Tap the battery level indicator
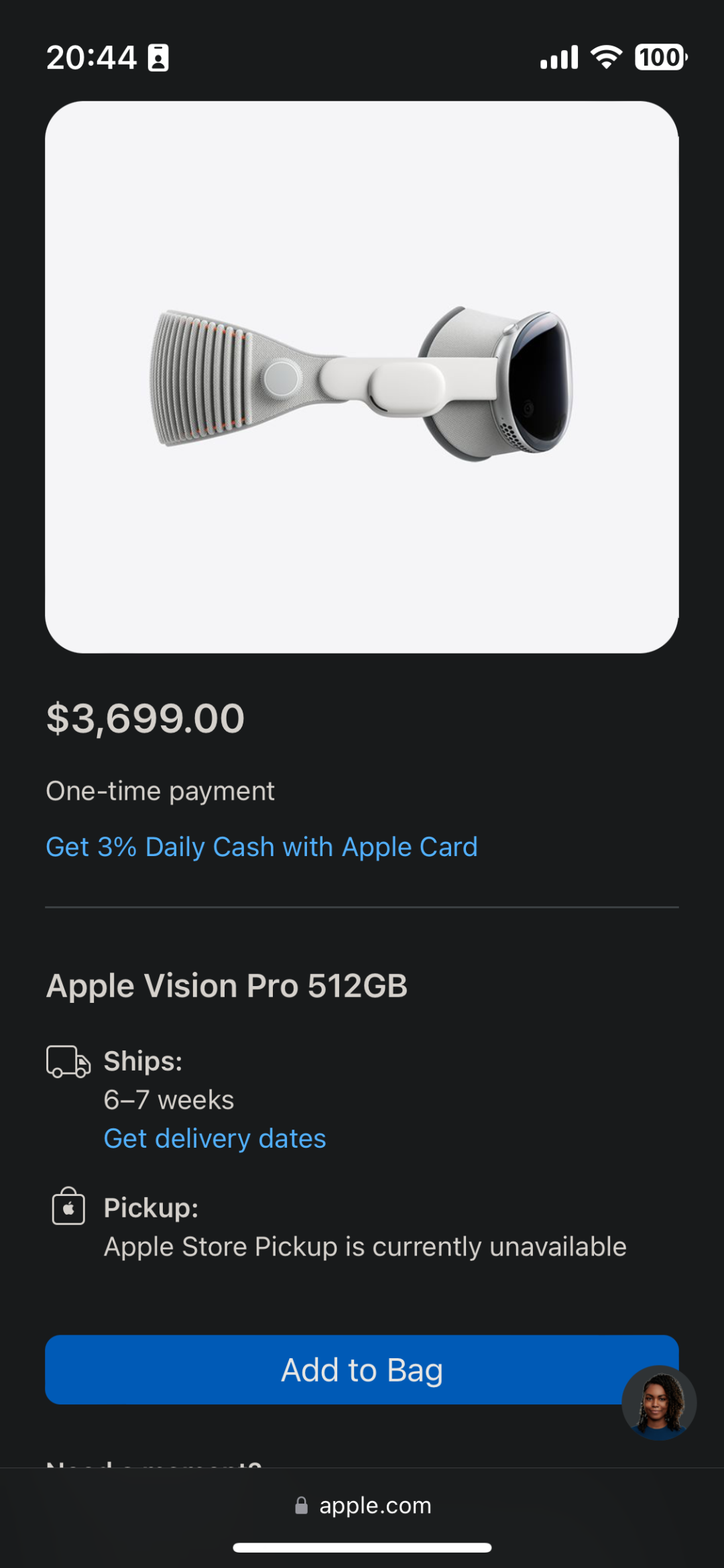The image size is (724, 1568). tap(660, 57)
